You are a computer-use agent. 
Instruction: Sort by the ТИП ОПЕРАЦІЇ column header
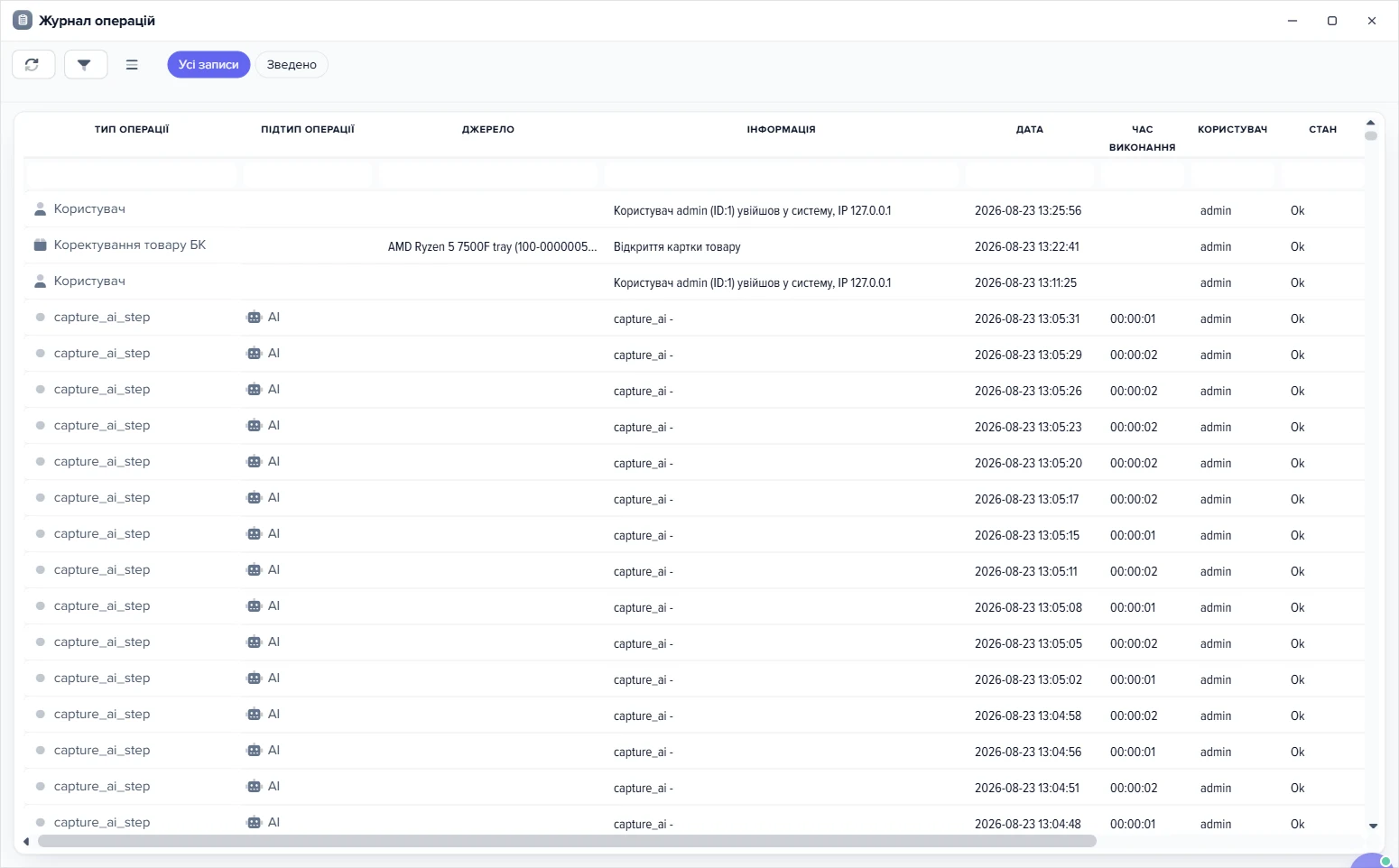pyautogui.click(x=132, y=129)
